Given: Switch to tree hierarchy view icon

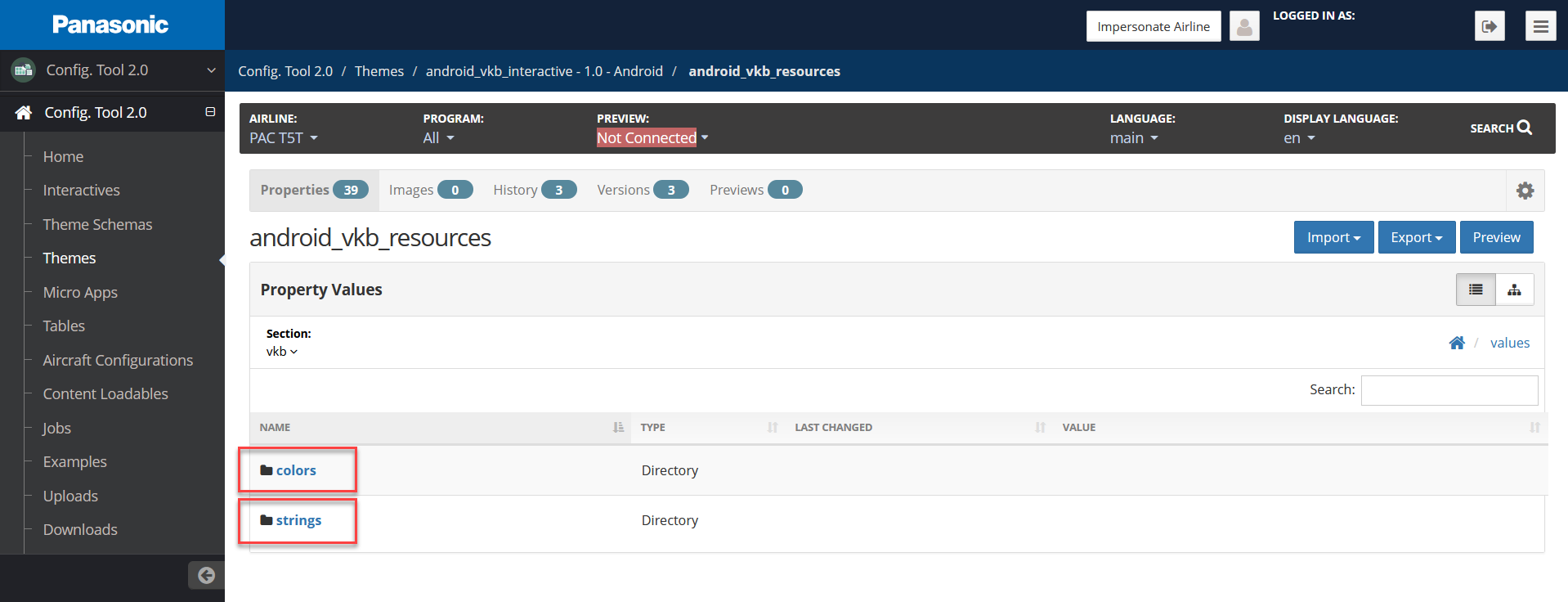Looking at the screenshot, I should pos(1514,290).
